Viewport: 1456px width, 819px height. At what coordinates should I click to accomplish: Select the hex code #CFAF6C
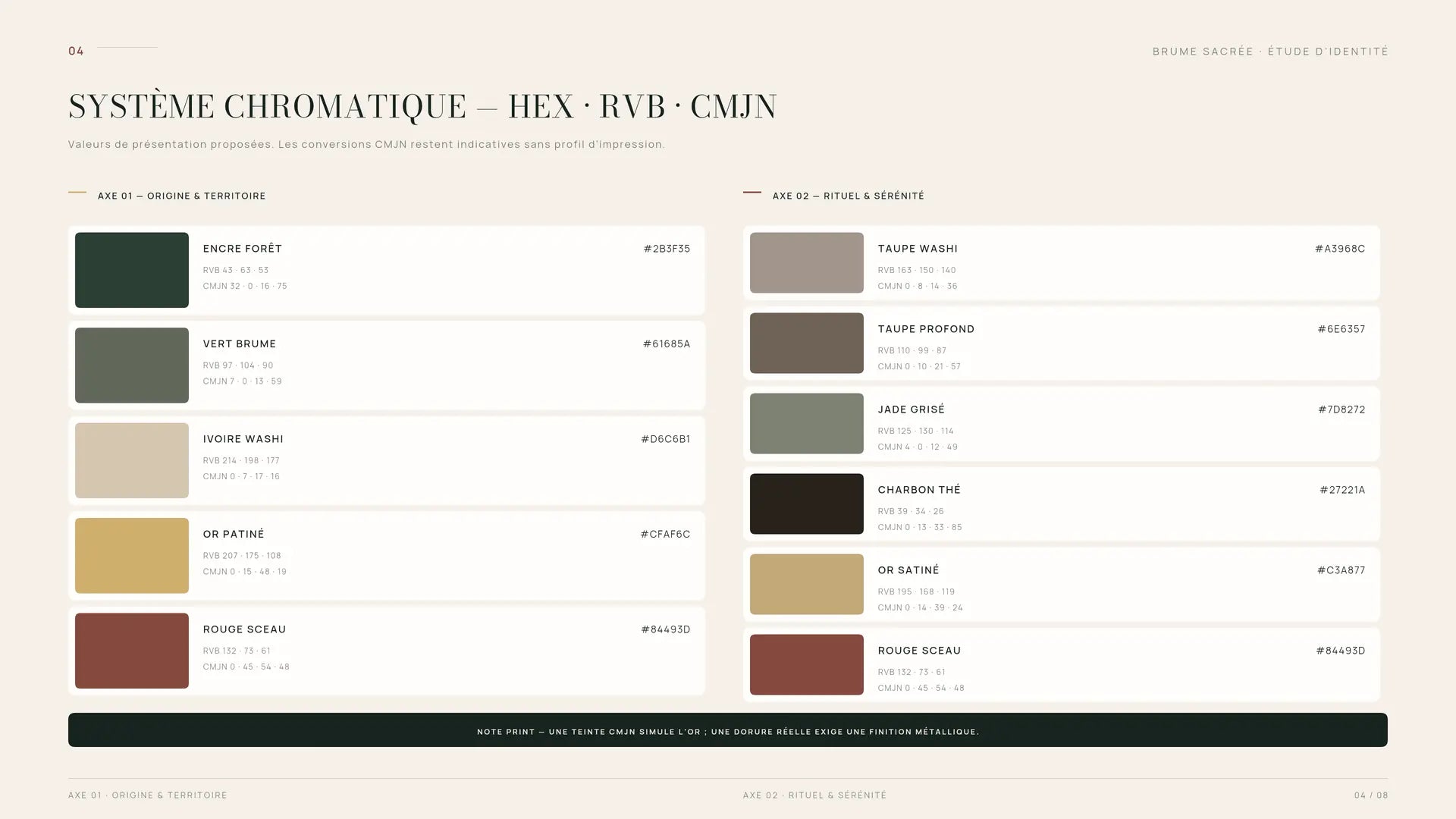point(665,534)
